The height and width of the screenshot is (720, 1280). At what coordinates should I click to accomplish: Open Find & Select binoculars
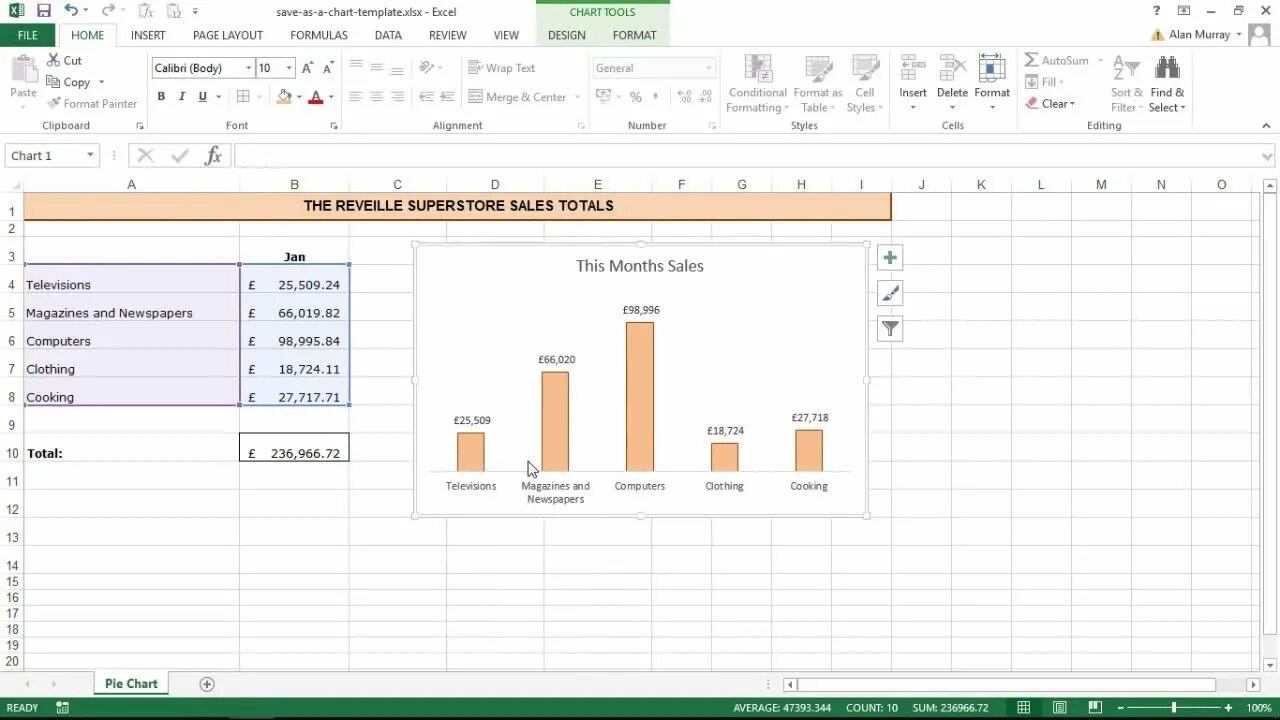tap(1167, 85)
